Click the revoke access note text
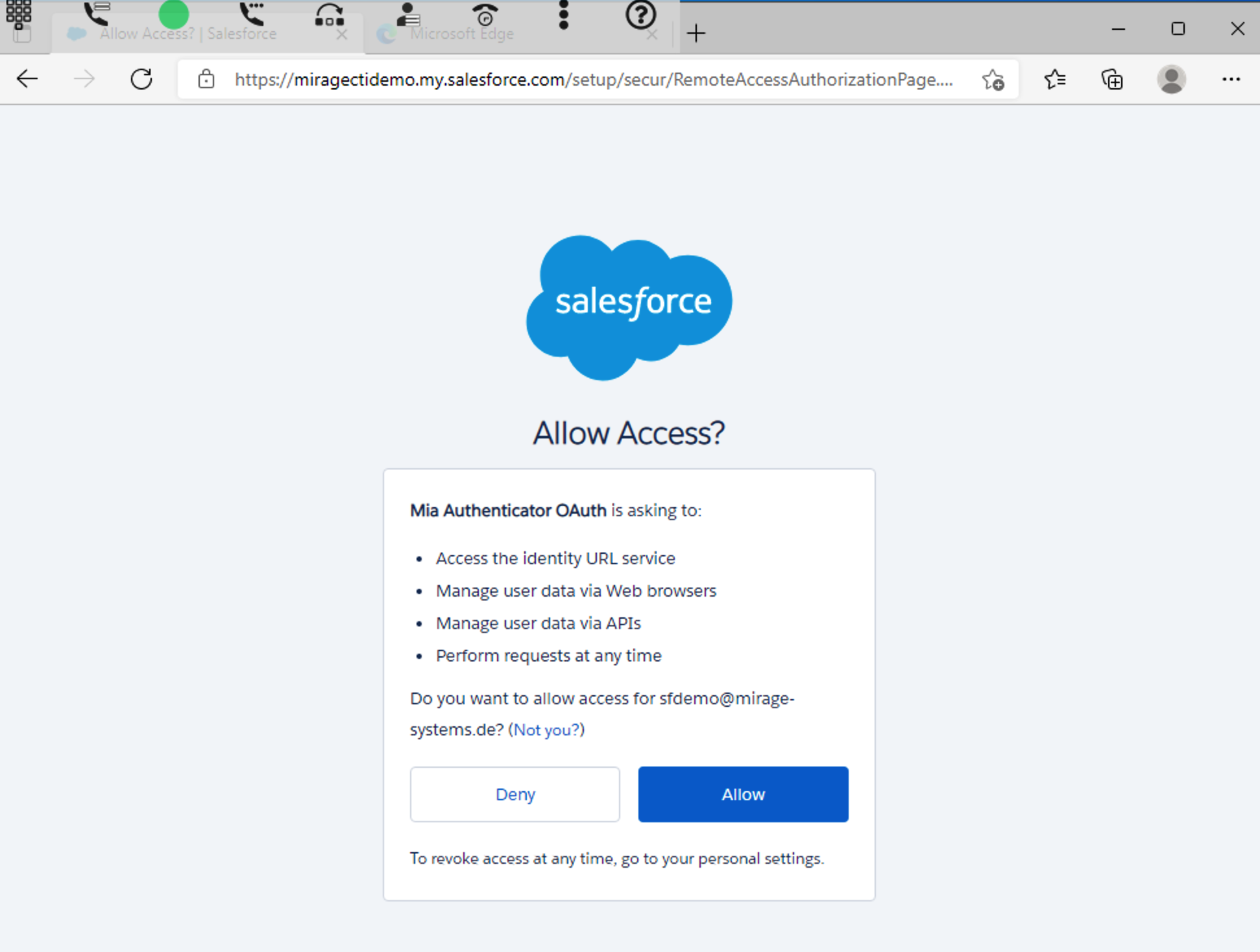Image resolution: width=1260 pixels, height=952 pixels. (x=617, y=859)
